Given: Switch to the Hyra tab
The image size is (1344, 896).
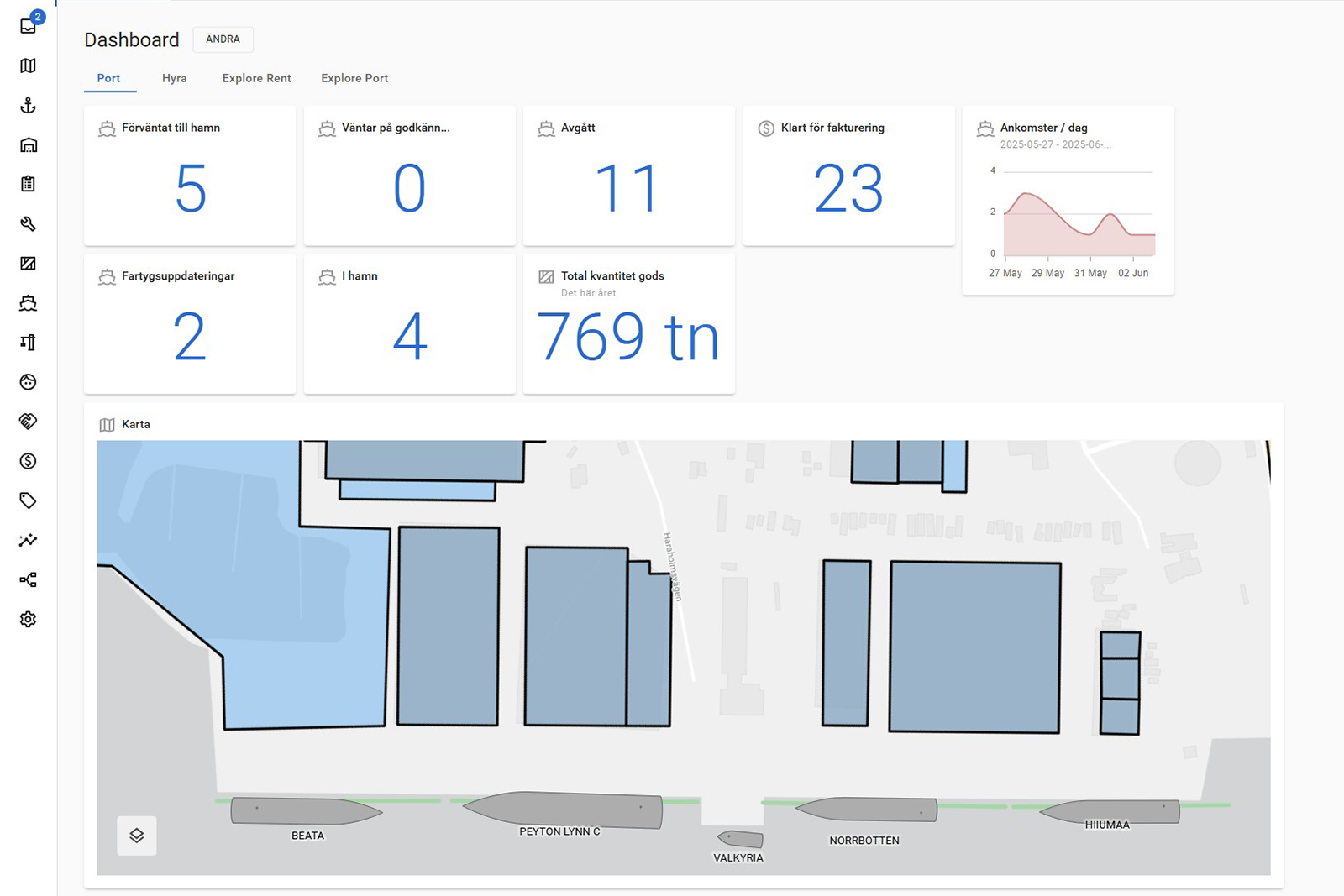Looking at the screenshot, I should (175, 78).
